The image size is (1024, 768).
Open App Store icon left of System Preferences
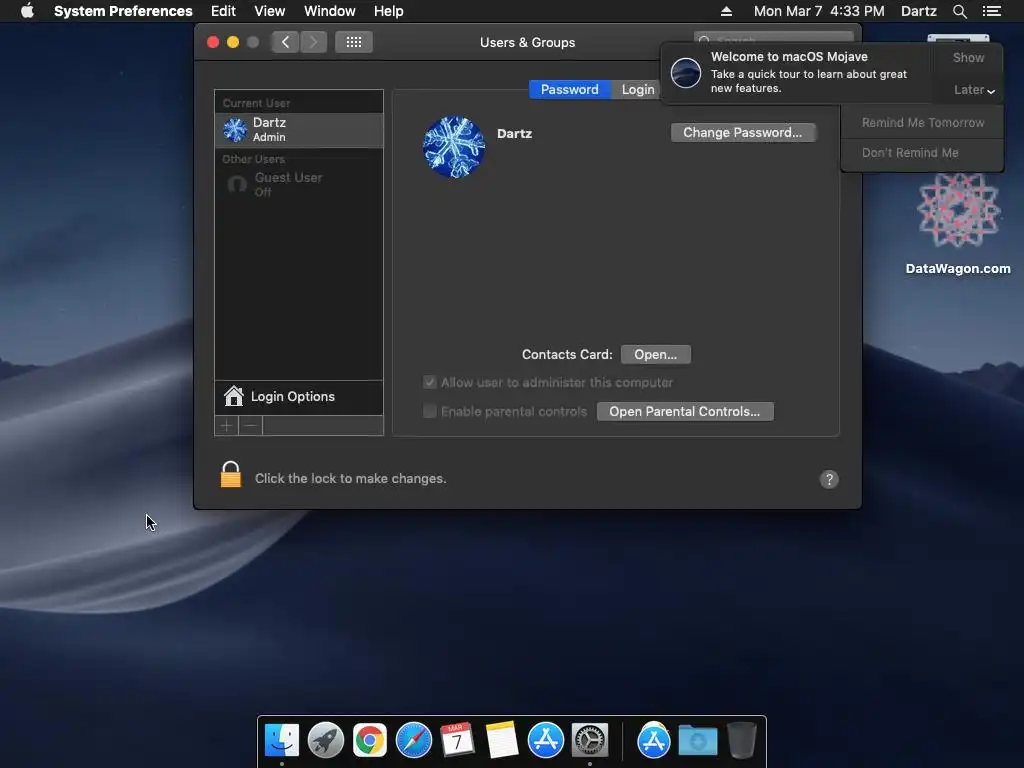(x=545, y=740)
